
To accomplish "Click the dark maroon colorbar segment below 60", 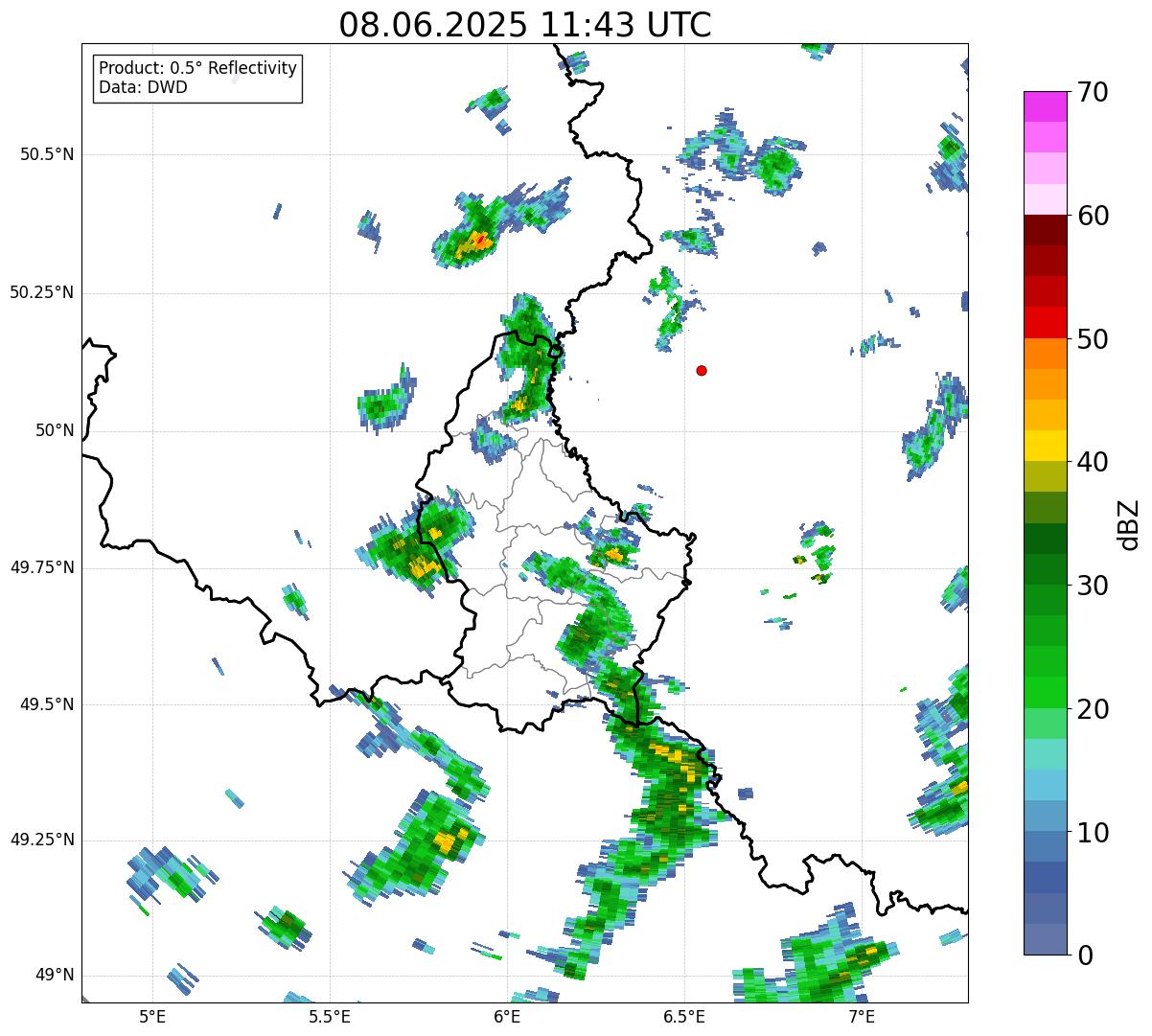I will pos(1045,230).
